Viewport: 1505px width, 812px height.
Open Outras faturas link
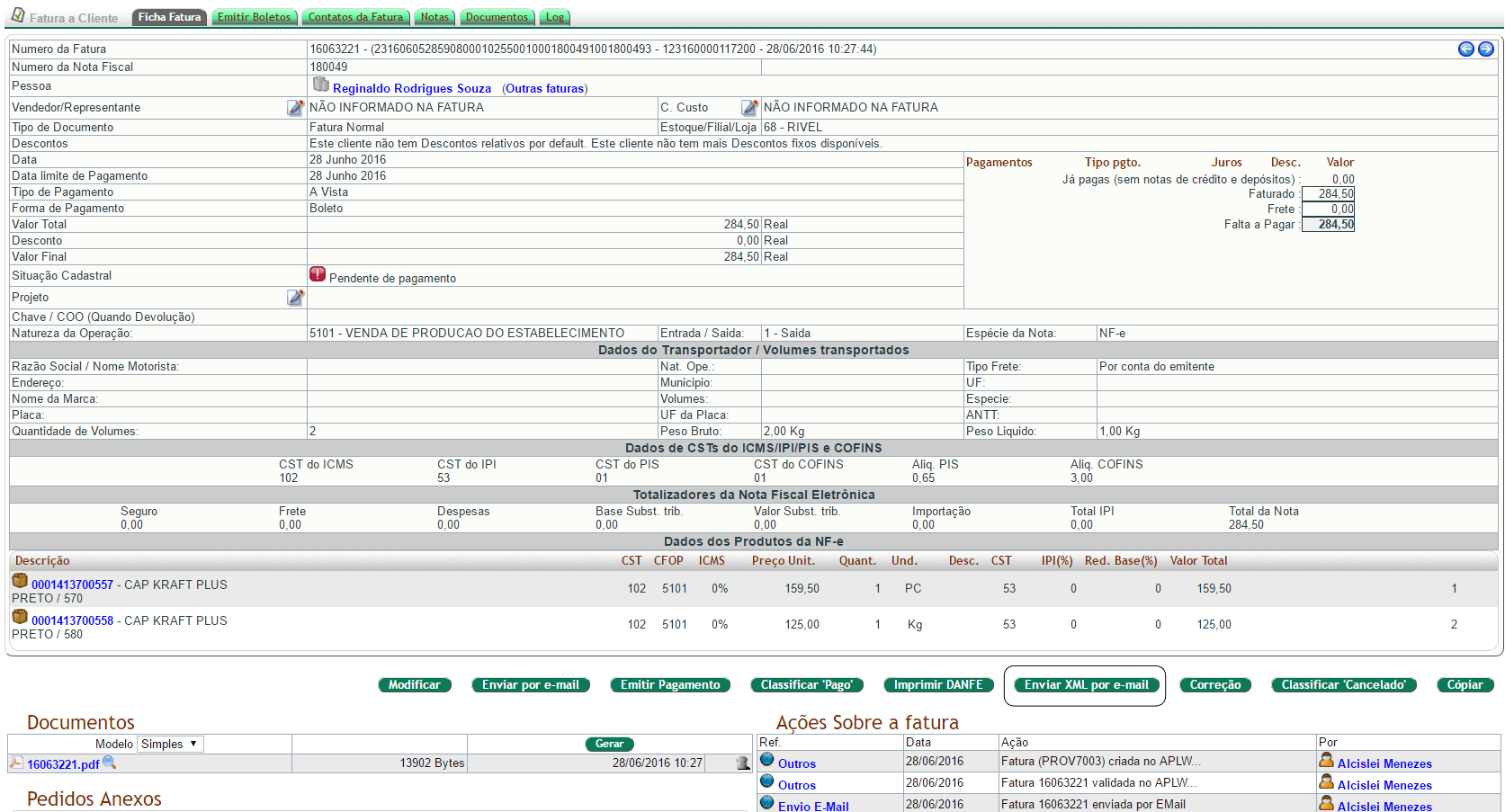click(545, 88)
